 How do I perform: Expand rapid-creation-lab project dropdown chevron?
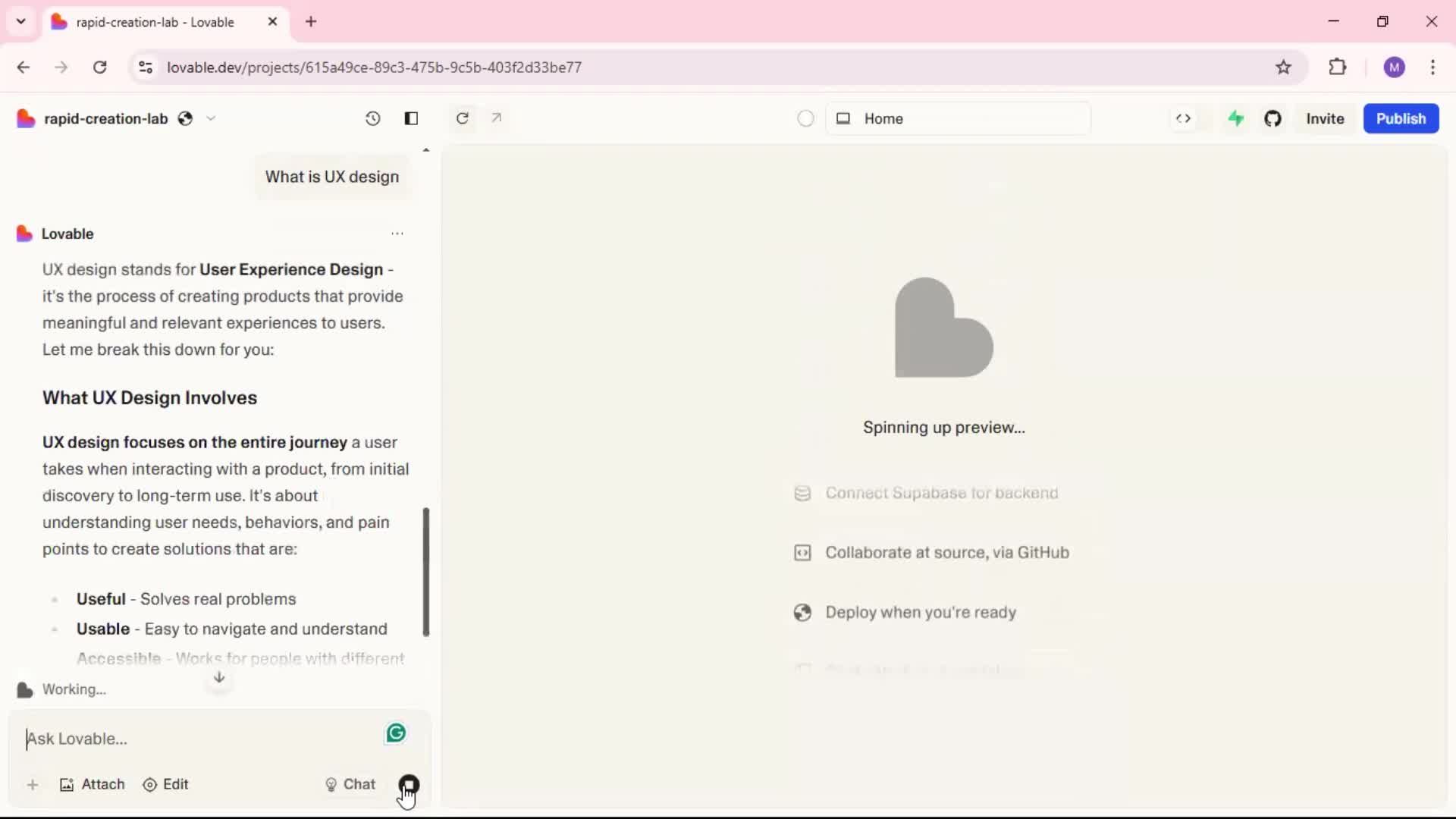coord(212,118)
